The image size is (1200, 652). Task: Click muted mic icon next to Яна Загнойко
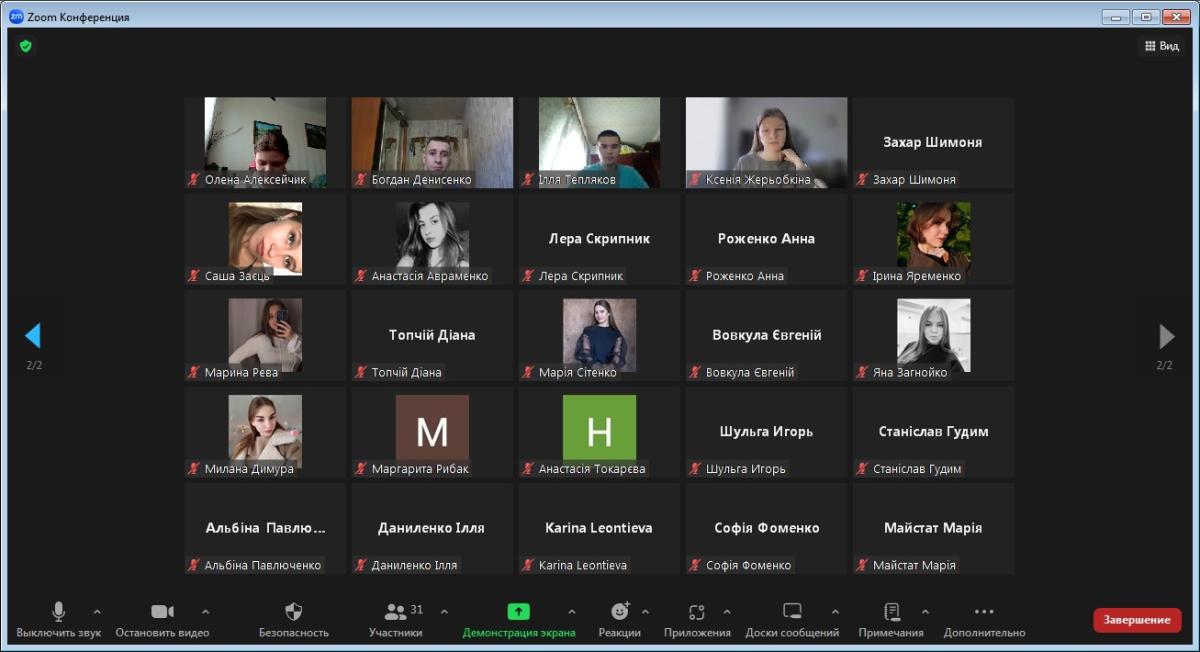click(x=862, y=372)
